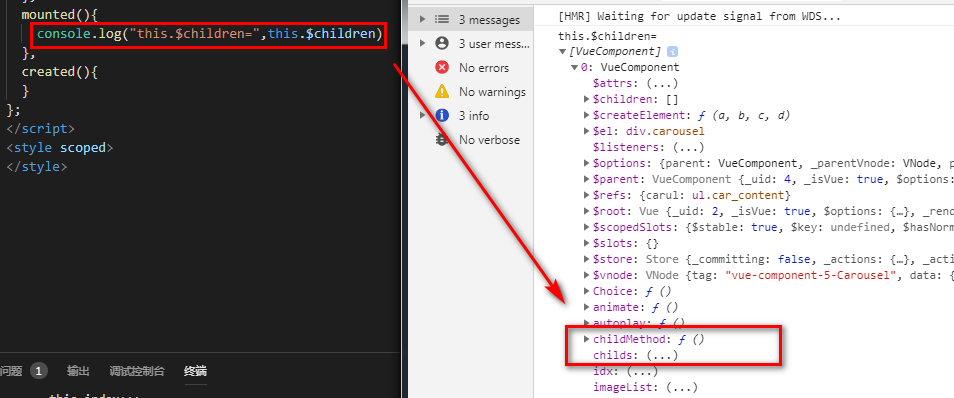Switch to the 终端 terminal tab
The height and width of the screenshot is (398, 954).
coord(195,371)
